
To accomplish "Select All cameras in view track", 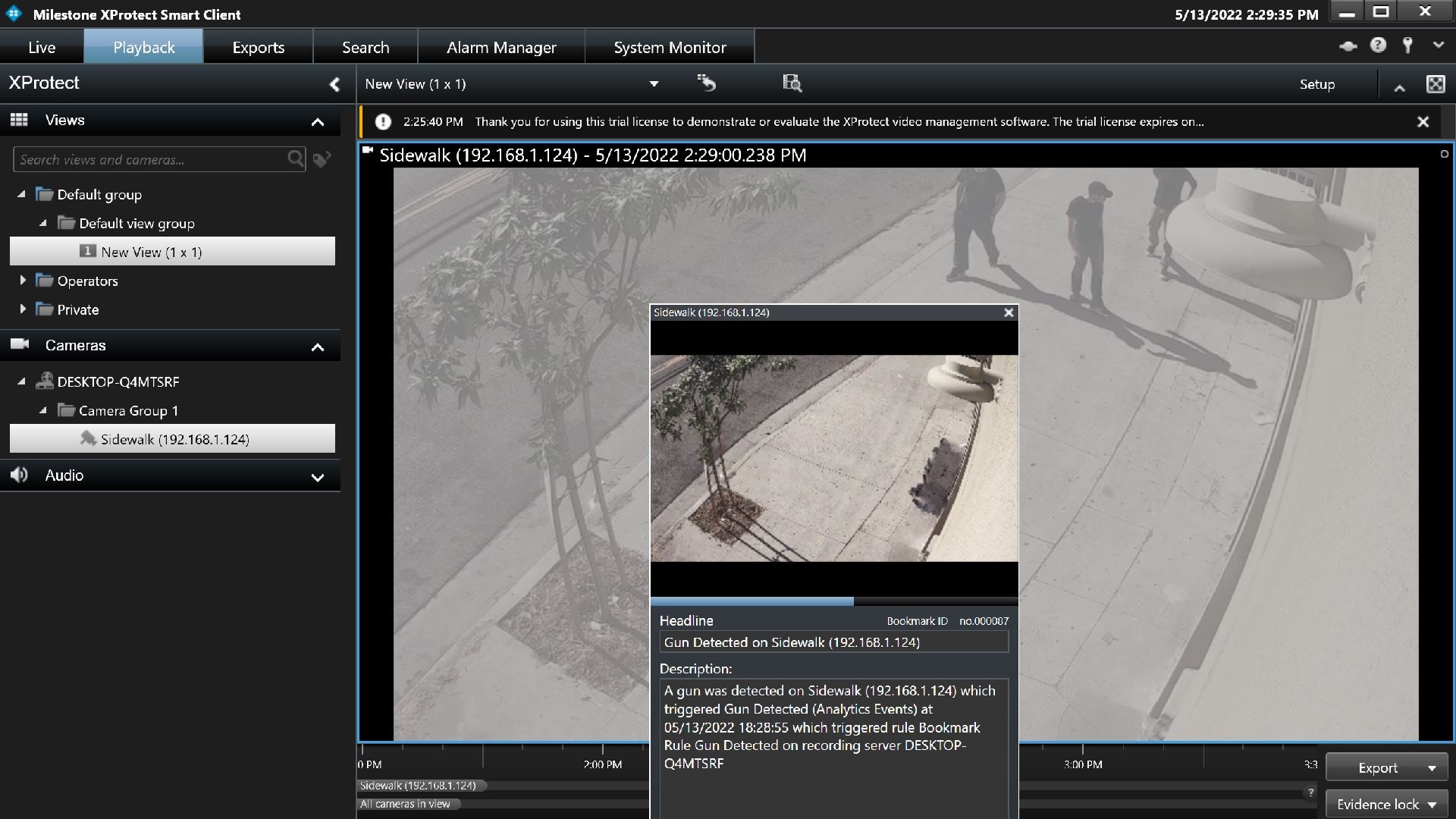I will click(x=408, y=804).
